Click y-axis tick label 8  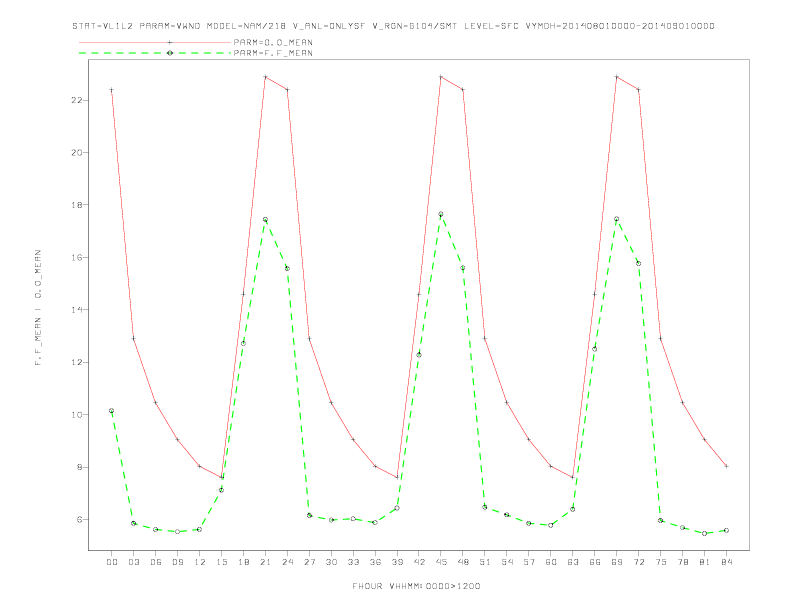click(x=80, y=467)
